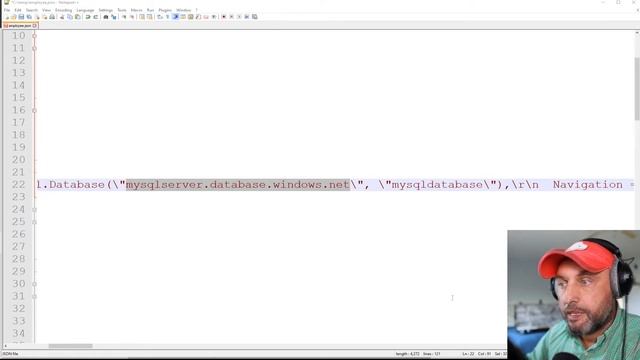This screenshot has height=360, width=640.
Task: Click the Stop Recording macro icon
Action: tap(231, 17)
